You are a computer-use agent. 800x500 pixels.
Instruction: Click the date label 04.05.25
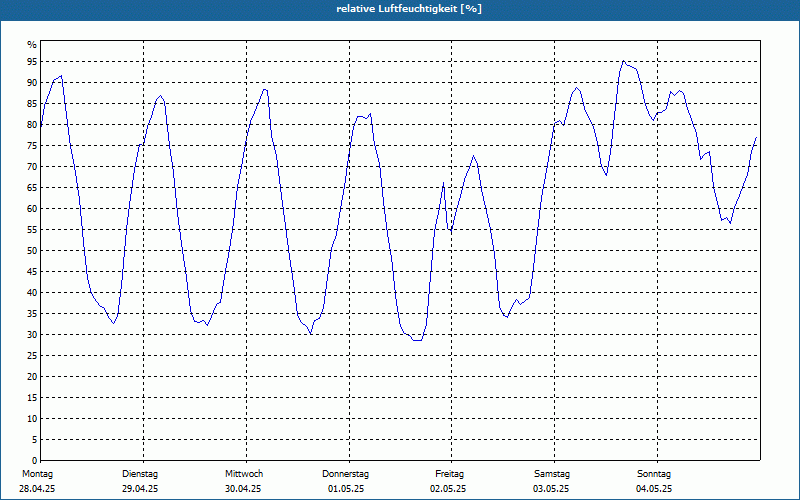[x=654, y=489]
